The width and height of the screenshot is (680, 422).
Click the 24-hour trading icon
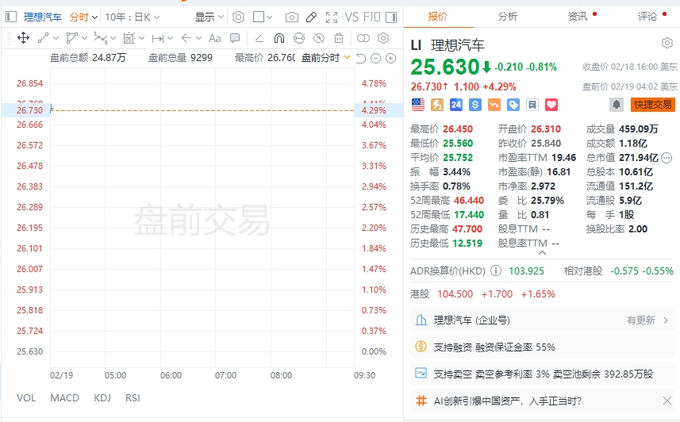coord(456,105)
